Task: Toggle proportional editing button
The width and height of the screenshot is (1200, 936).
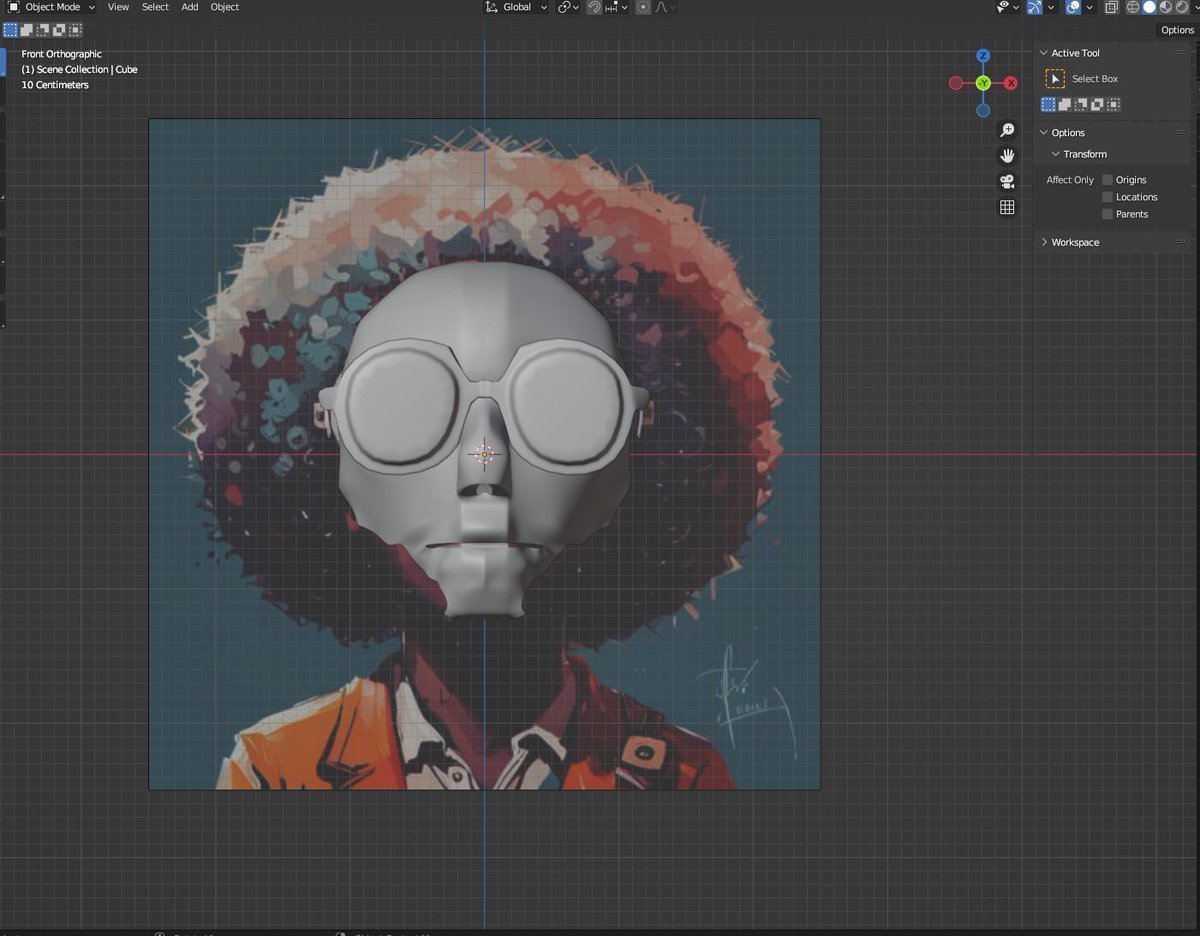Action: [643, 7]
